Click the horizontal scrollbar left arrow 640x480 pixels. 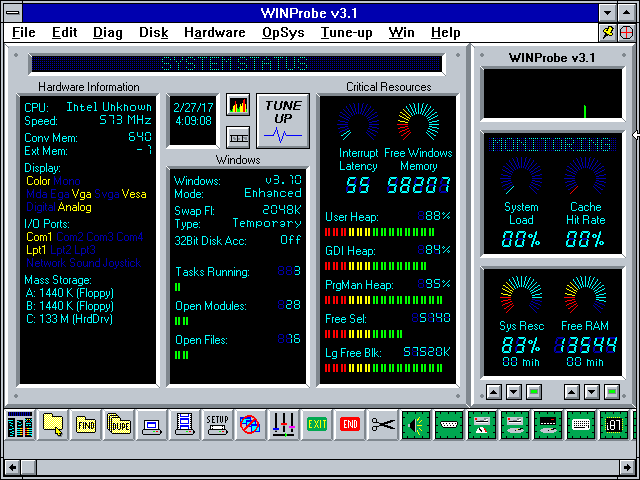click(x=13, y=467)
